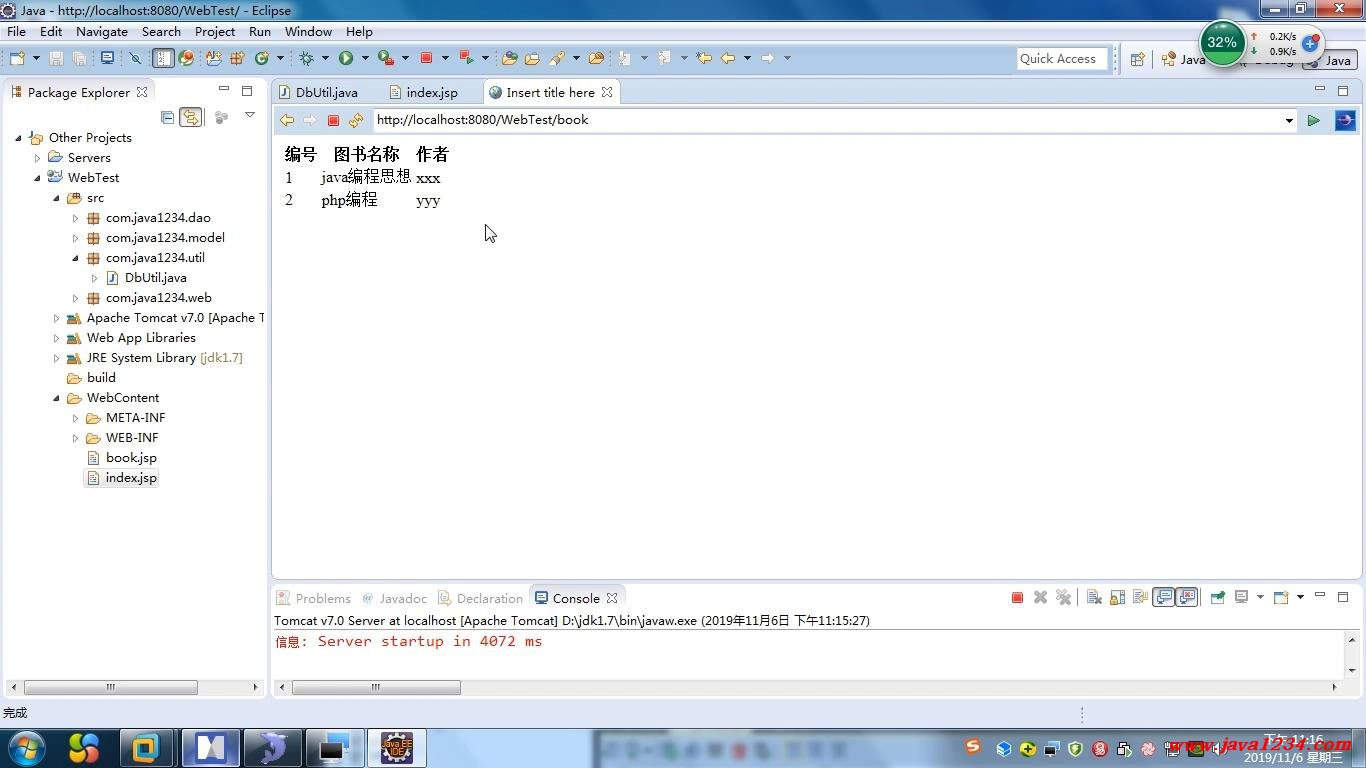Click the Debug bug toolbar icon
Viewport: 1366px width, 768px height.
(x=306, y=58)
